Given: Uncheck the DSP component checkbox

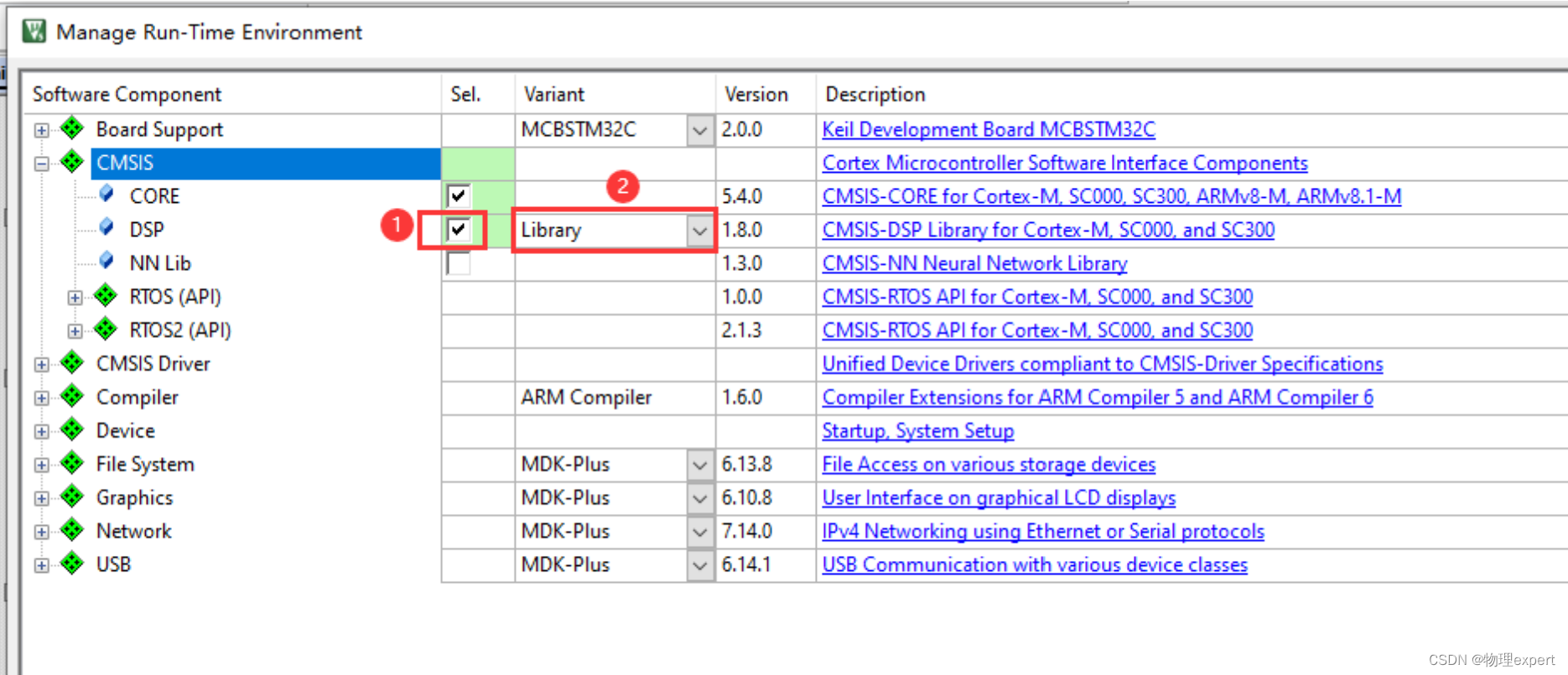Looking at the screenshot, I should (458, 230).
